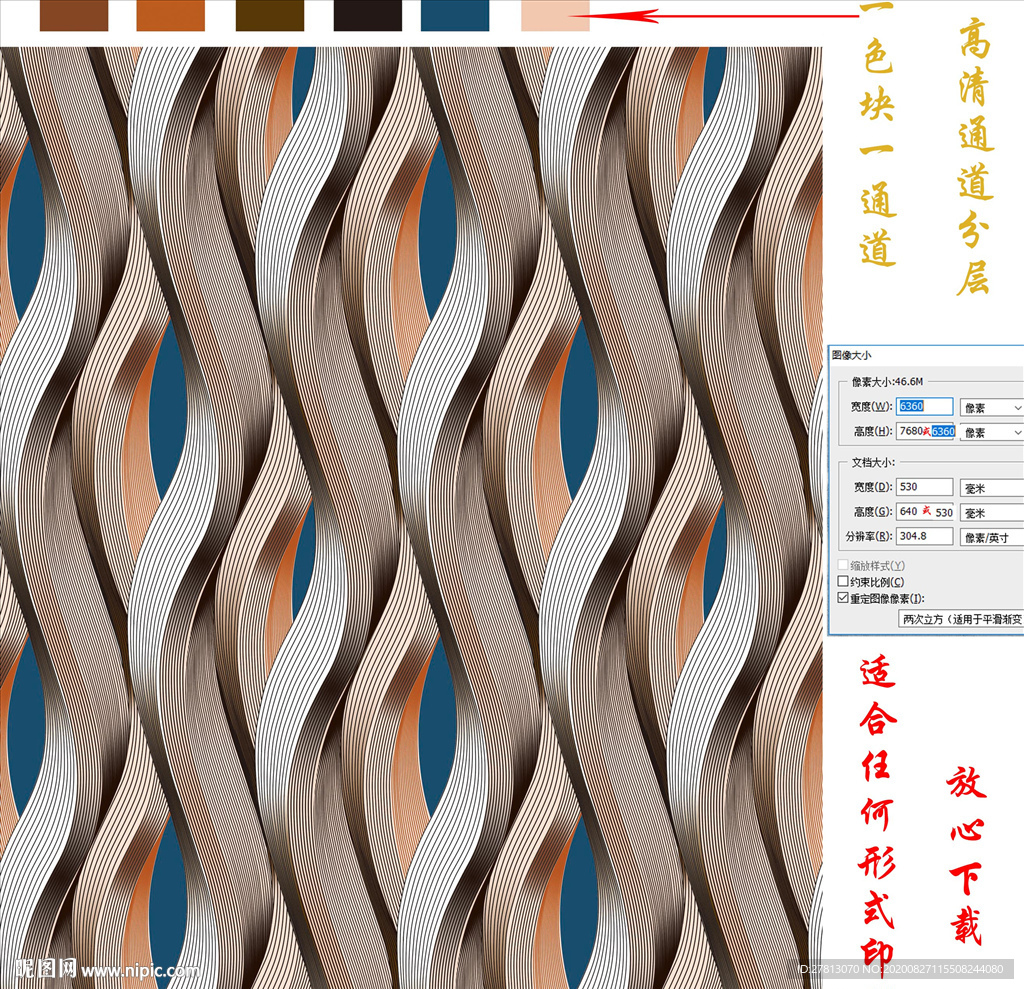Viewport: 1024px width, 989px height.
Task: Click the 像素大小:46.6M label
Action: (x=888, y=381)
